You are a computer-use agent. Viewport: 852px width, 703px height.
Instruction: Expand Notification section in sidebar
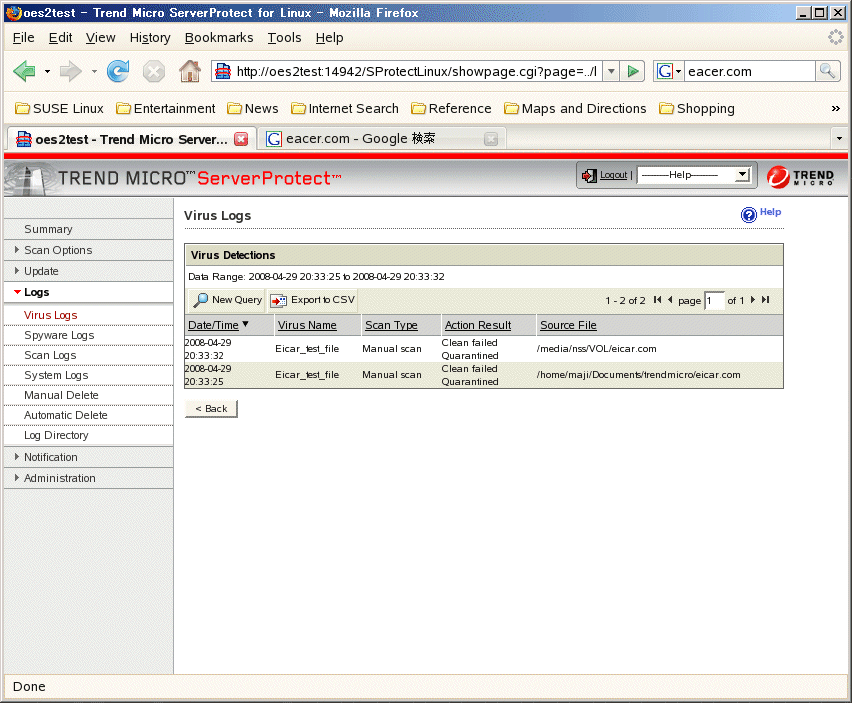pyautogui.click(x=51, y=457)
